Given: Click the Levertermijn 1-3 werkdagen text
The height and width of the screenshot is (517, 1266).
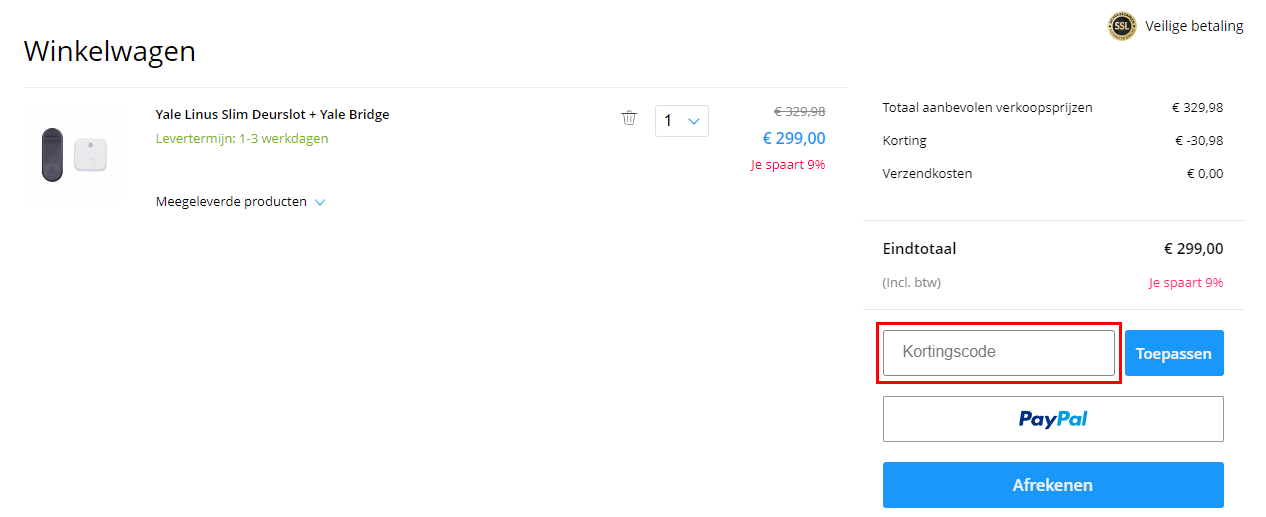Looking at the screenshot, I should tap(242, 139).
